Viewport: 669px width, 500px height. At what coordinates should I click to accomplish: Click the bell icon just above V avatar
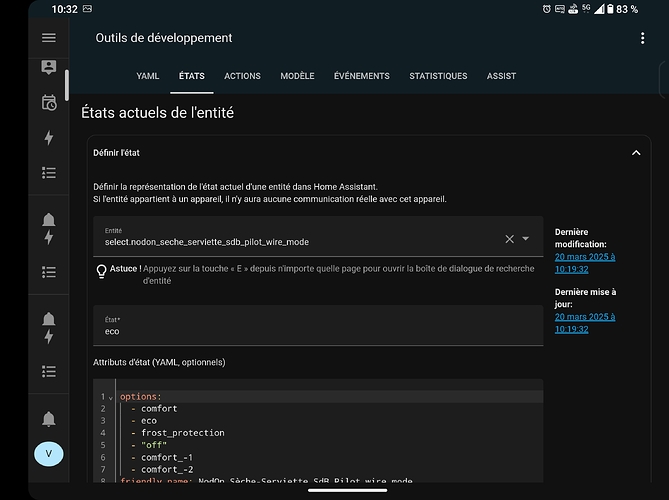click(x=49, y=419)
